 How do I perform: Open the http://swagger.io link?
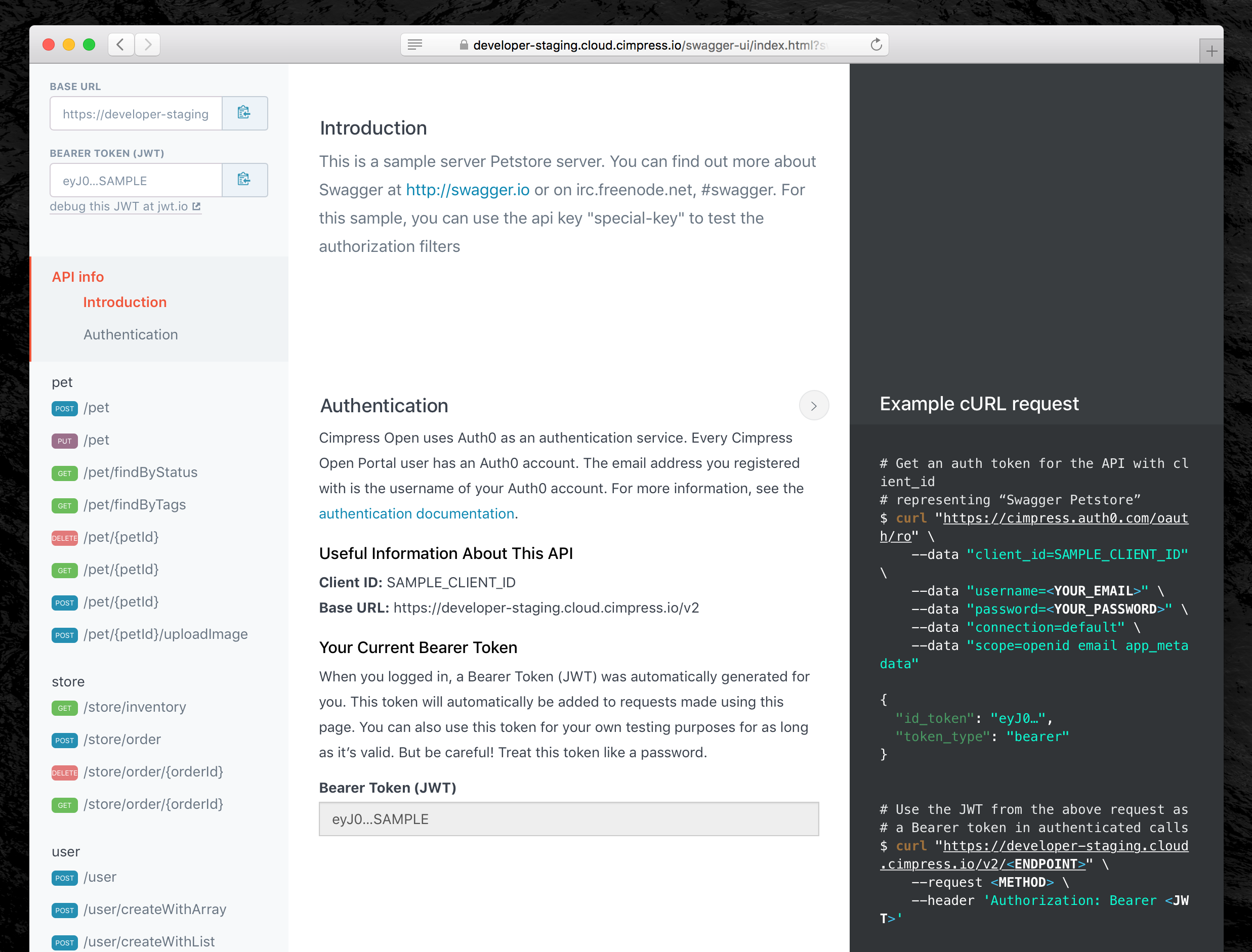point(467,190)
